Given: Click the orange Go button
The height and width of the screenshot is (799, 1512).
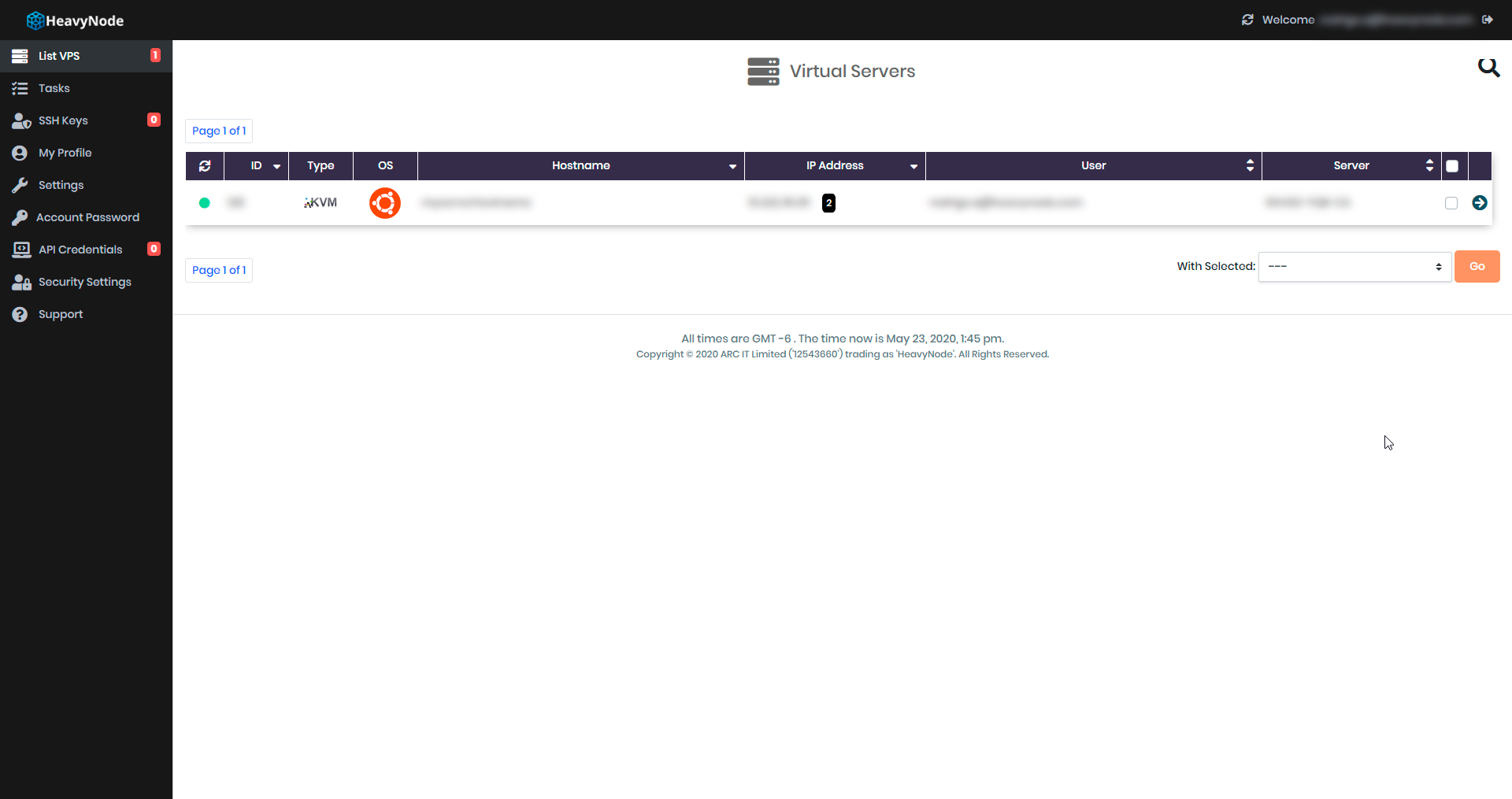Looking at the screenshot, I should pos(1477,267).
